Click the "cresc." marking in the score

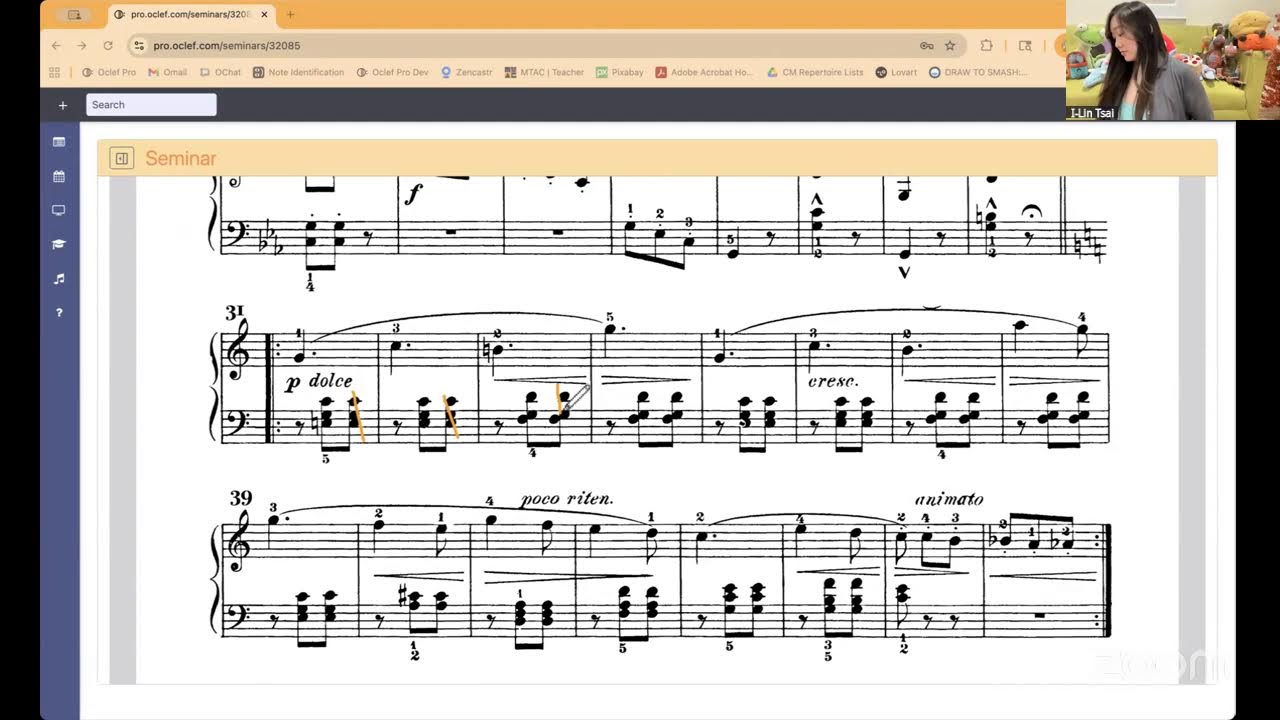(834, 381)
